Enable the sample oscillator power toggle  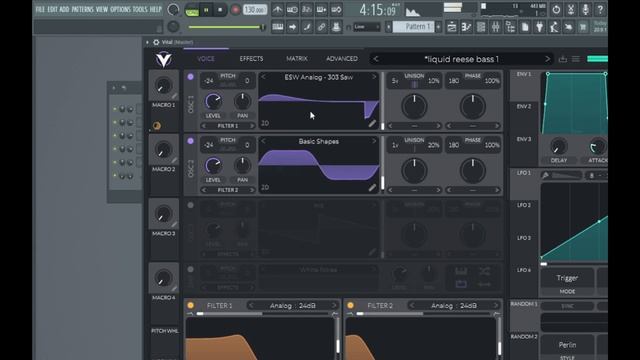[x=190, y=269]
